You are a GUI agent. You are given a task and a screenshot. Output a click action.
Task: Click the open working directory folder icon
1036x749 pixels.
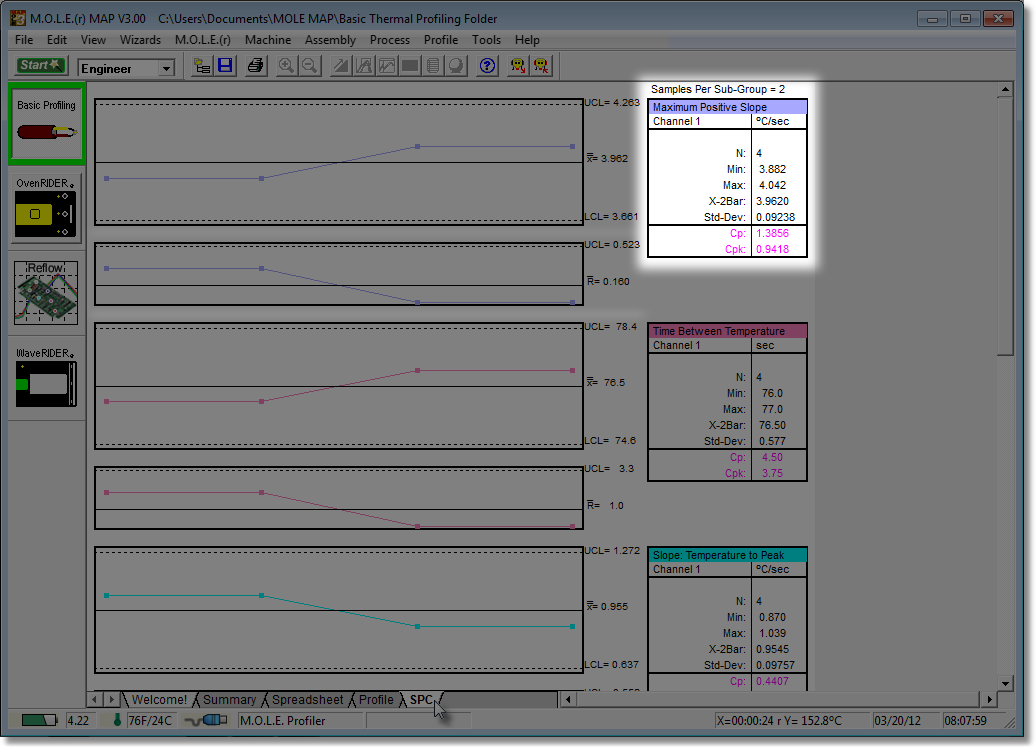[x=202, y=66]
